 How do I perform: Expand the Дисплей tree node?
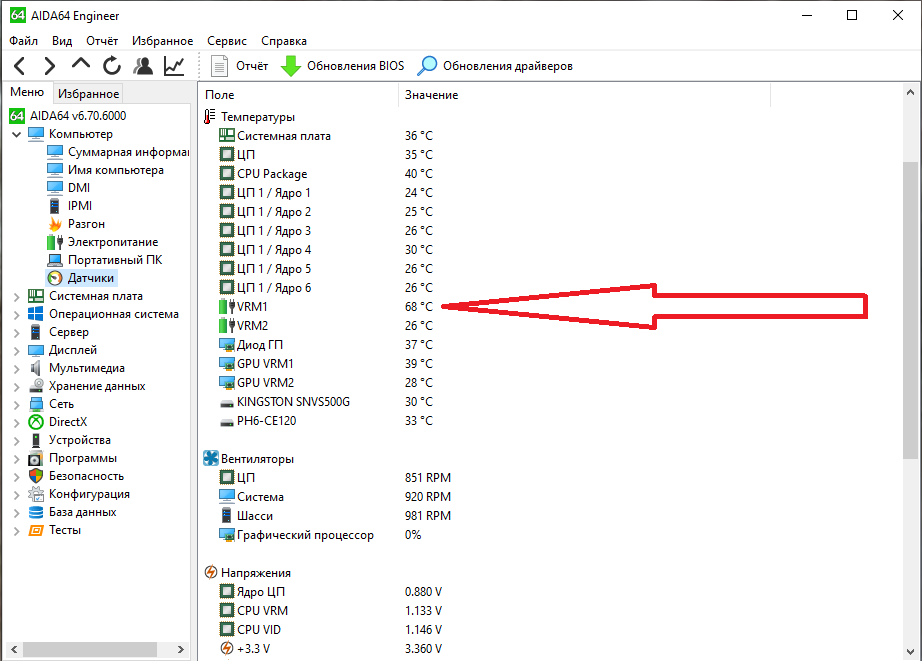16,351
